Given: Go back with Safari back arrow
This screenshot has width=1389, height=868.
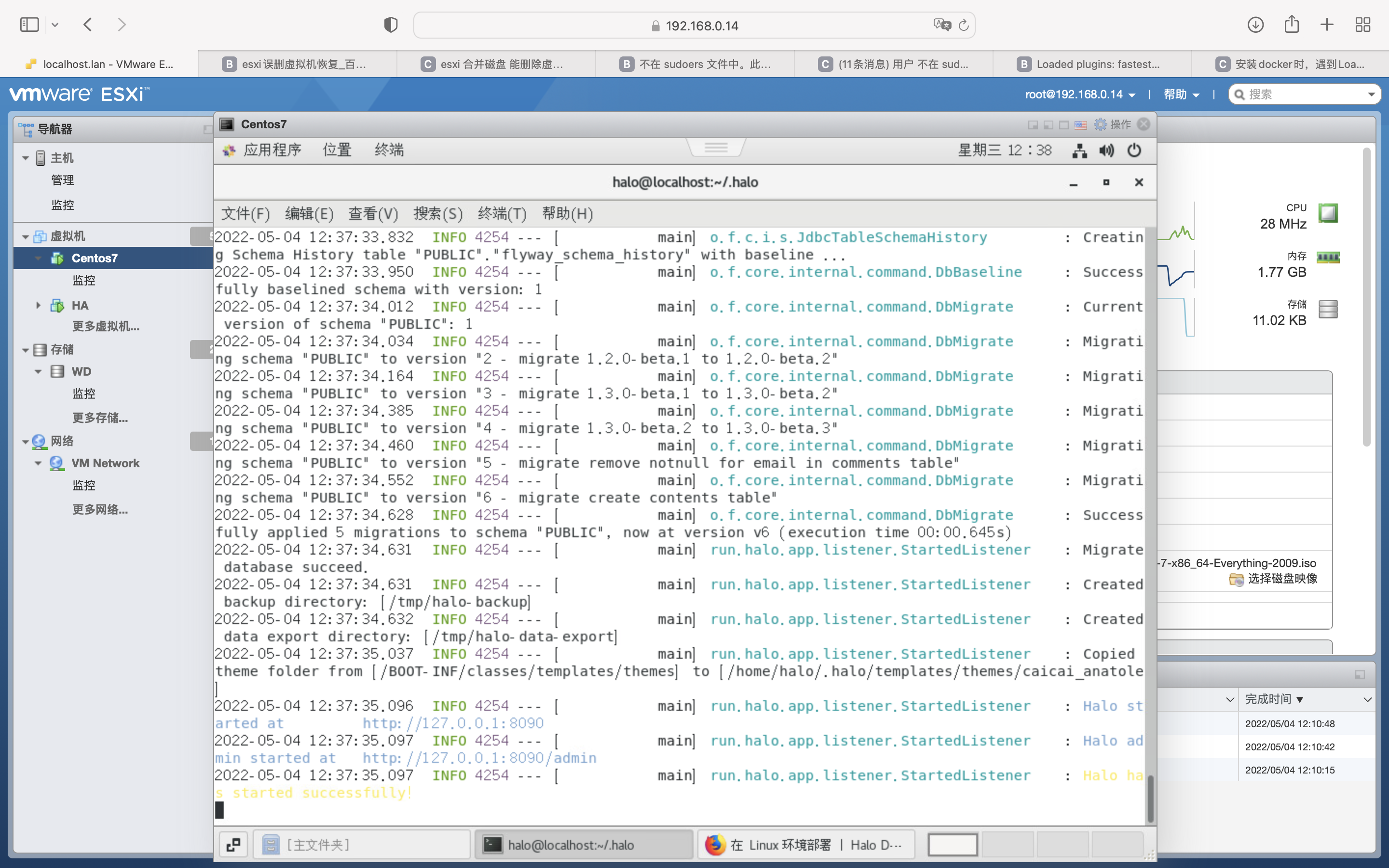Looking at the screenshot, I should point(88,25).
